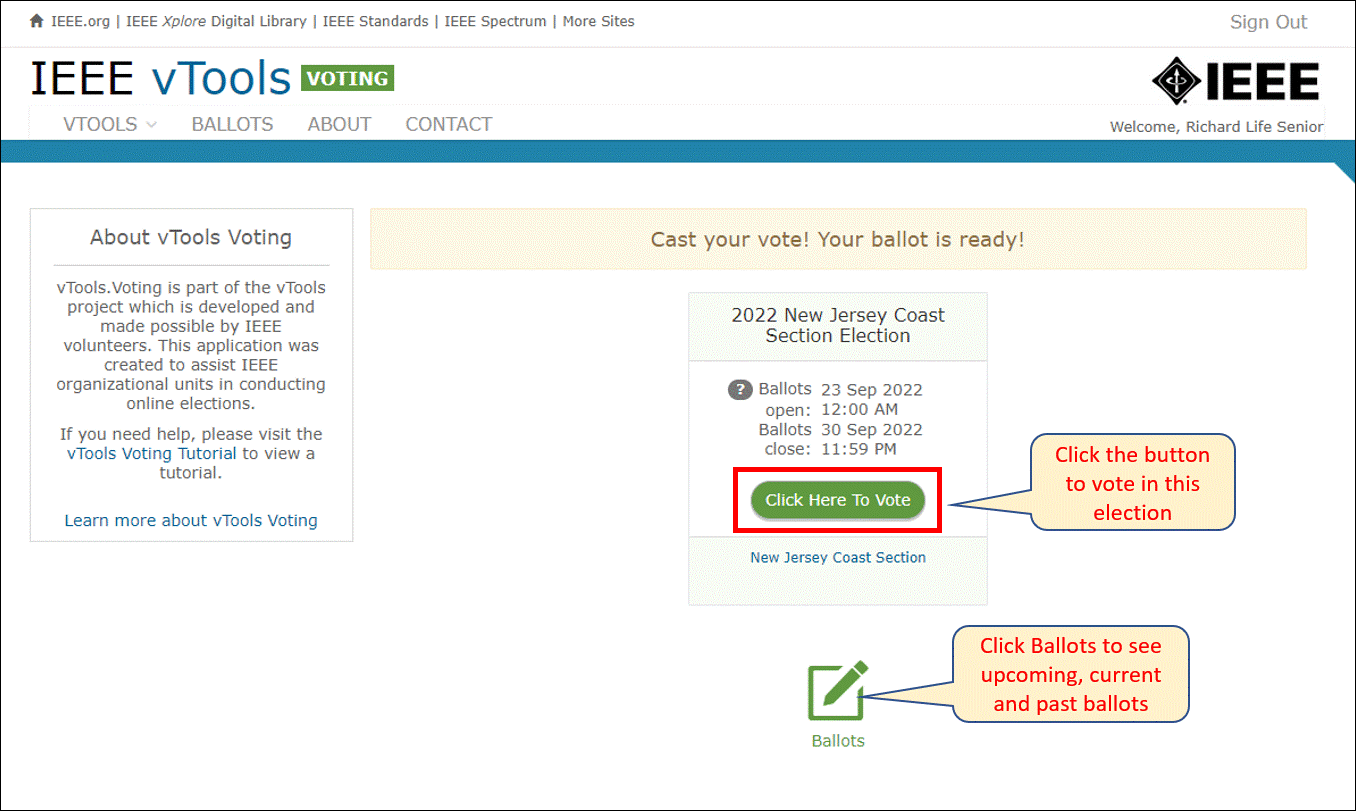Click the 23 Sep 2022 ballot open date
This screenshot has width=1356, height=811.
[872, 390]
